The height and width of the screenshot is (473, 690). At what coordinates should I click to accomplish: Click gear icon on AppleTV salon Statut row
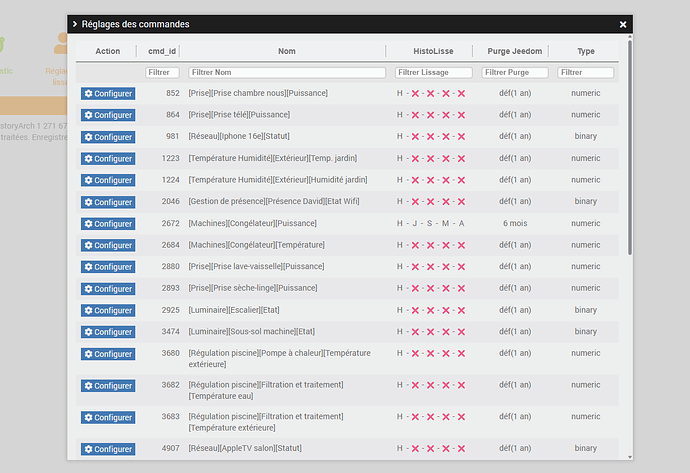point(88,449)
